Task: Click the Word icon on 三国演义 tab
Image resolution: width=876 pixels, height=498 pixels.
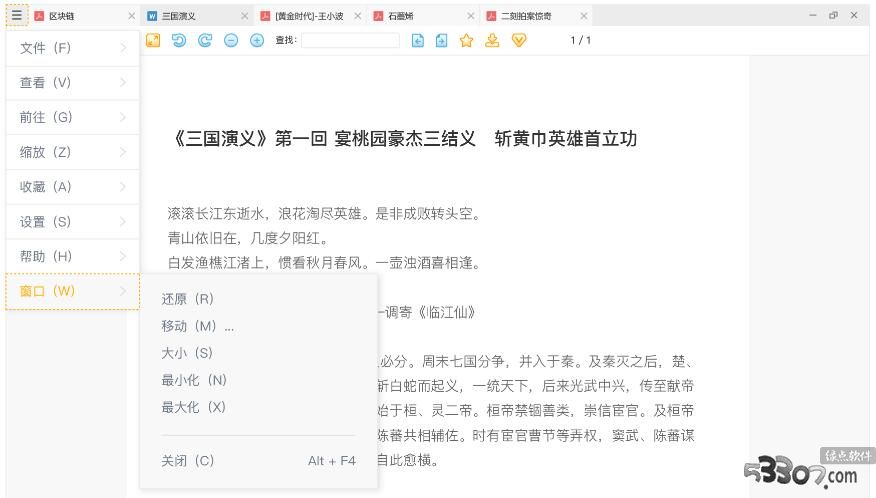Action: [x=152, y=16]
